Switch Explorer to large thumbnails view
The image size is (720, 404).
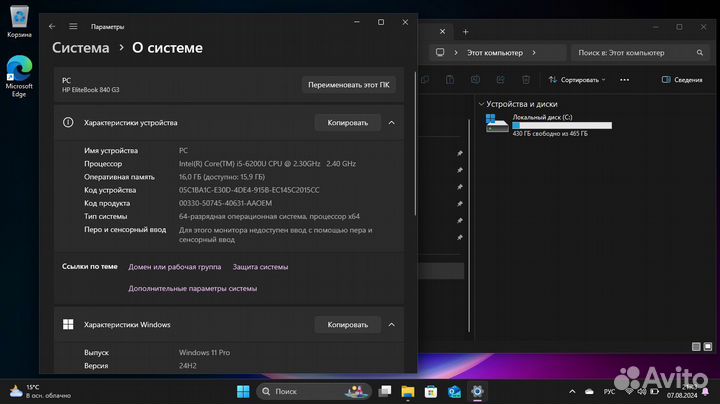[x=708, y=347]
